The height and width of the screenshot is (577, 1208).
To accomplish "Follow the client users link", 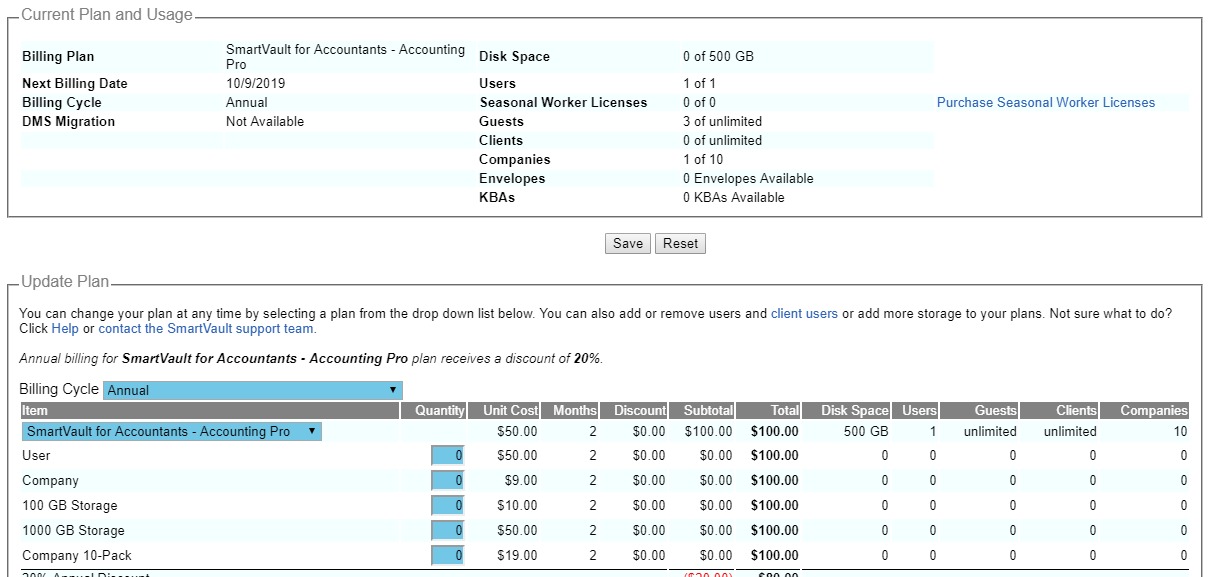I will click(804, 314).
